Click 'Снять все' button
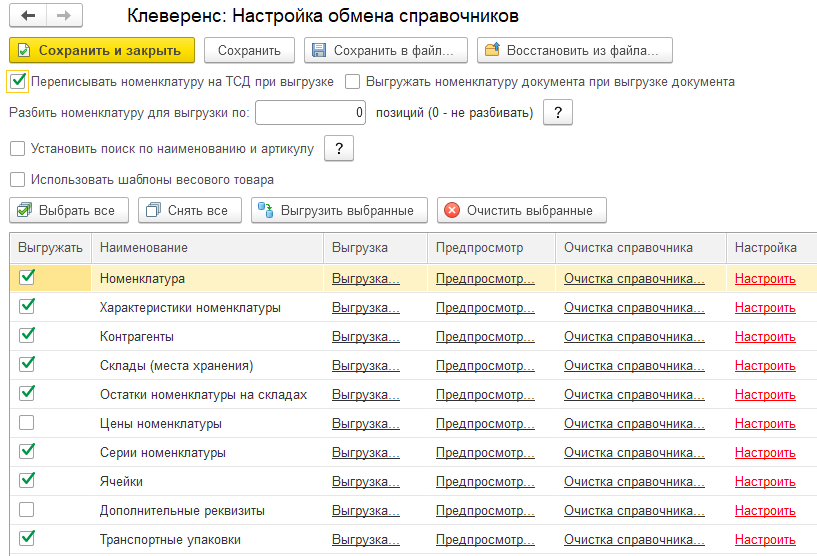The image size is (817, 556). click(190, 211)
